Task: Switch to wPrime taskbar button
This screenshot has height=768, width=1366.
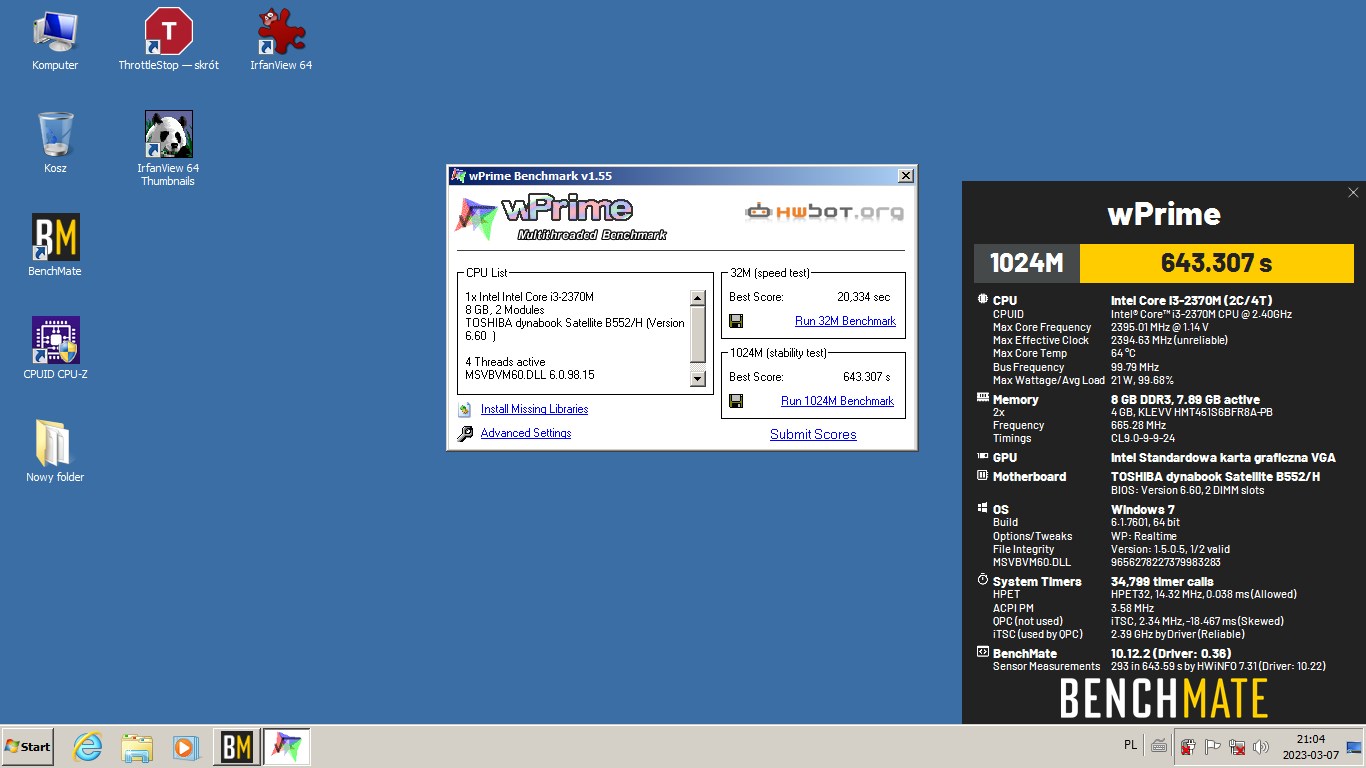Action: pyautogui.click(x=287, y=746)
